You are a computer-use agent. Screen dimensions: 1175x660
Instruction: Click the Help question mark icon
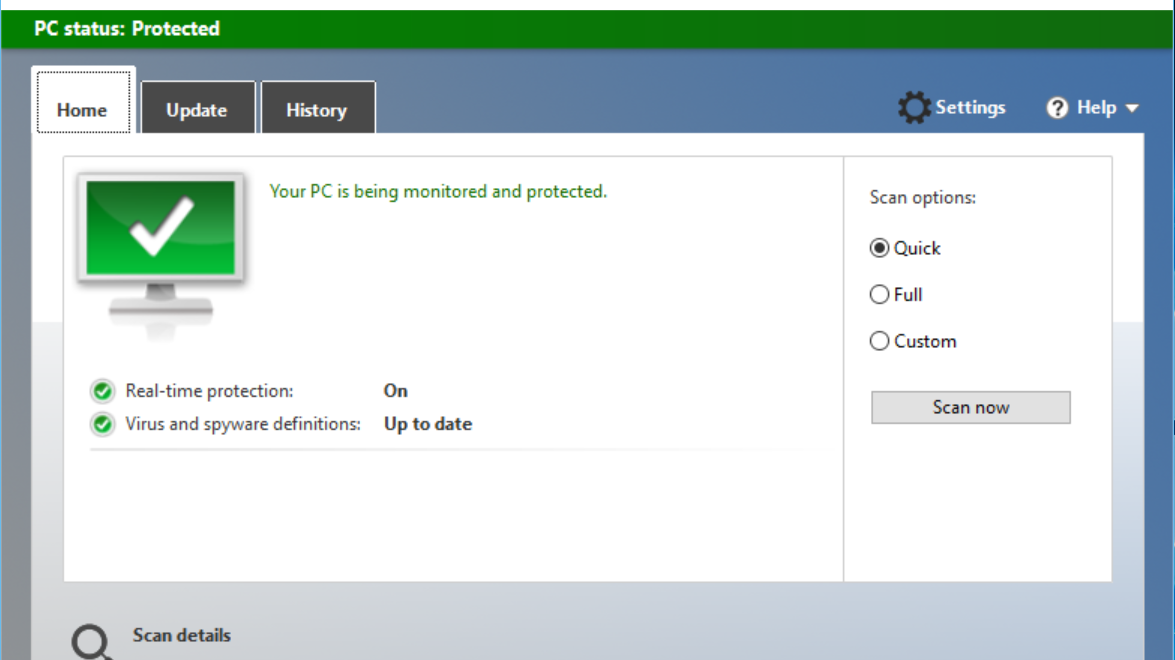1058,107
